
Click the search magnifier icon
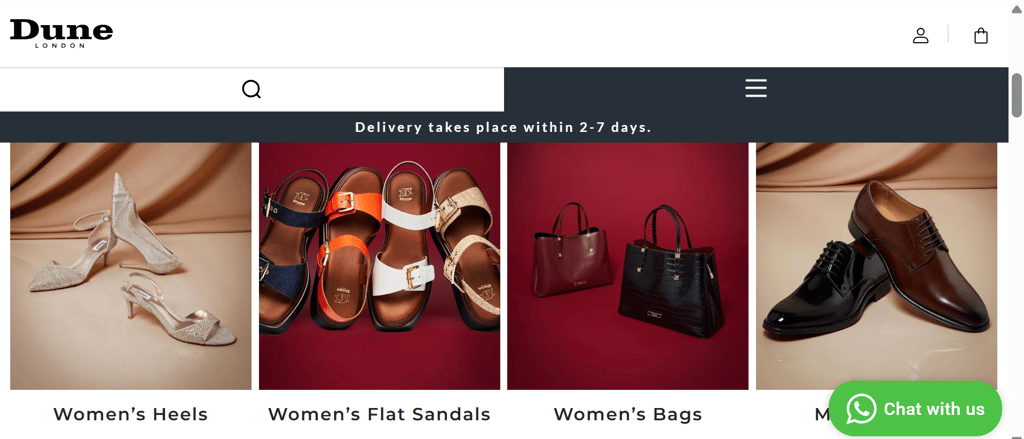pos(251,89)
